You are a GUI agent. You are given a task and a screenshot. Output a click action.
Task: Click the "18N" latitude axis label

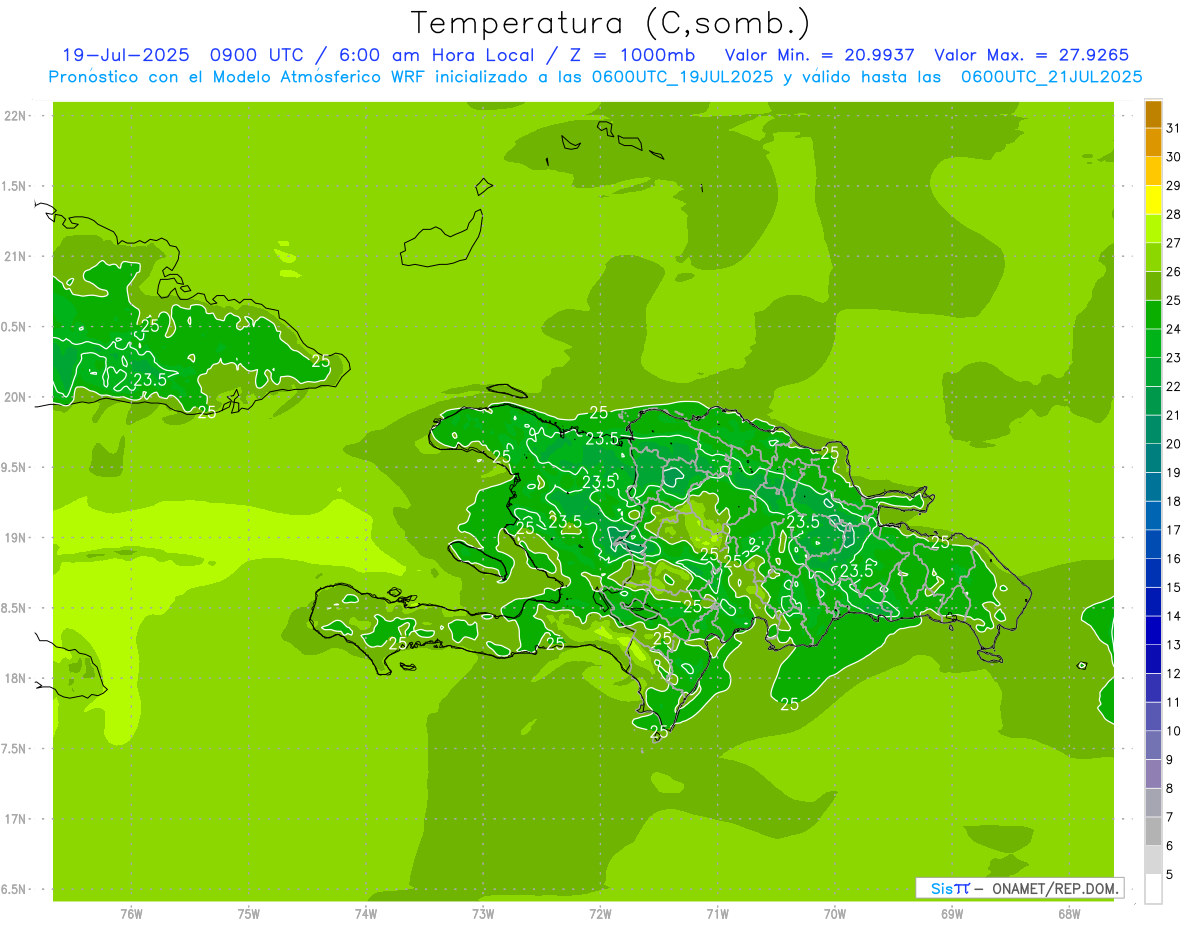(16, 678)
